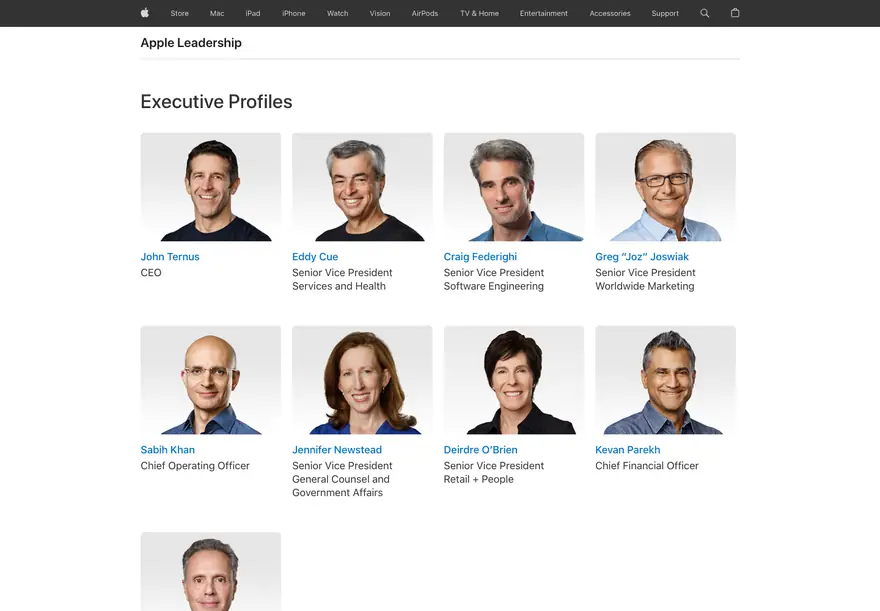
Task: Click the "Services and Health" text
Action: point(339,286)
